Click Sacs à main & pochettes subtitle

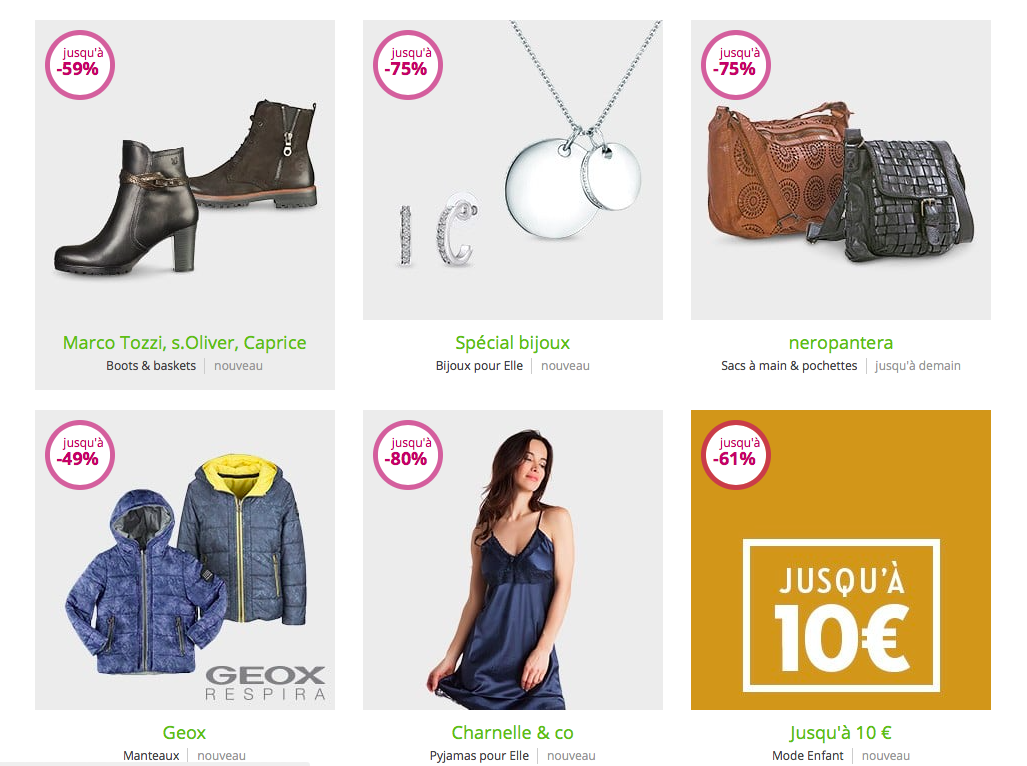coord(789,365)
